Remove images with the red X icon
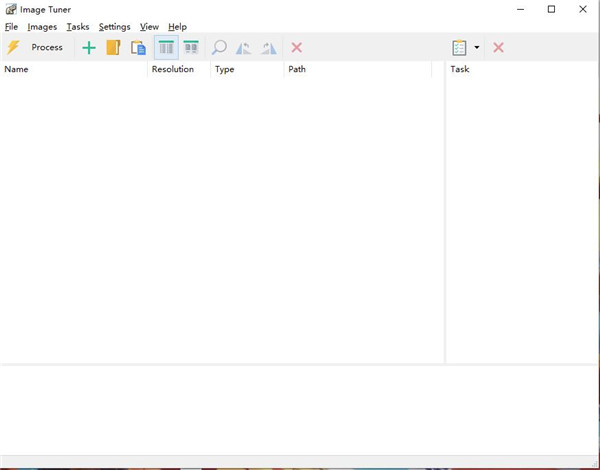 point(297,47)
